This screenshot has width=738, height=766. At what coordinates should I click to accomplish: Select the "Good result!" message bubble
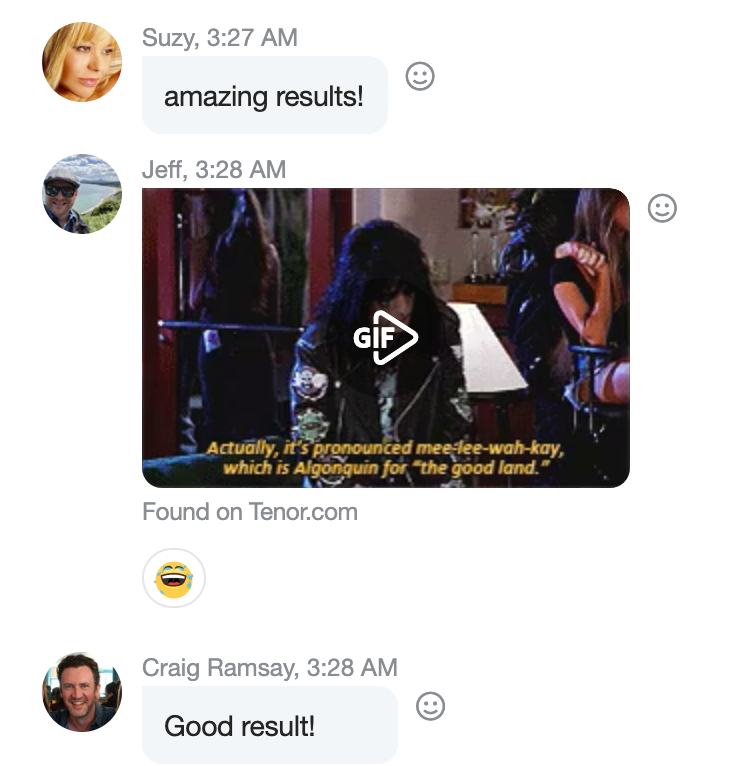[270, 725]
